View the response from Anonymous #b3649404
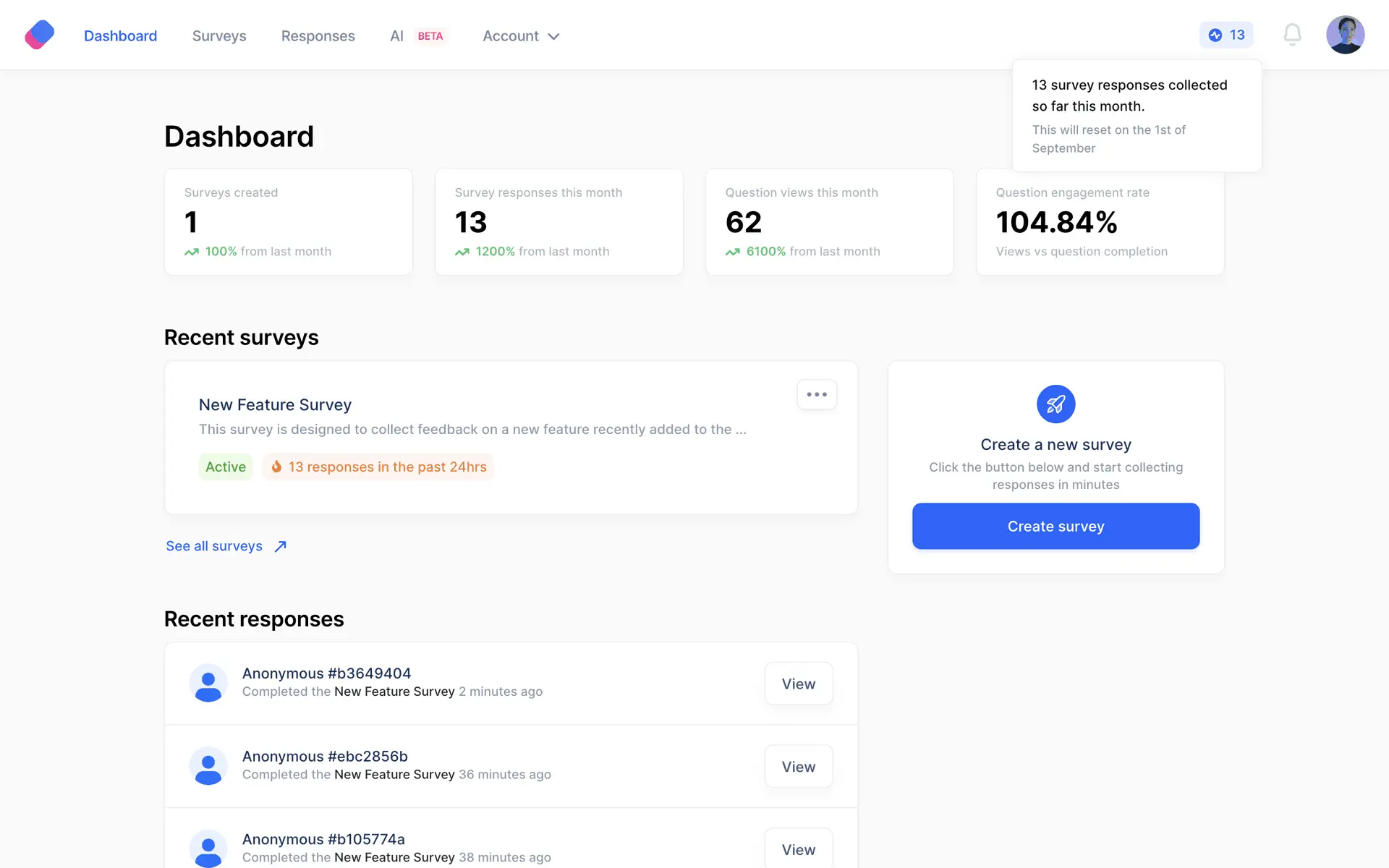1389x868 pixels. 798,684
